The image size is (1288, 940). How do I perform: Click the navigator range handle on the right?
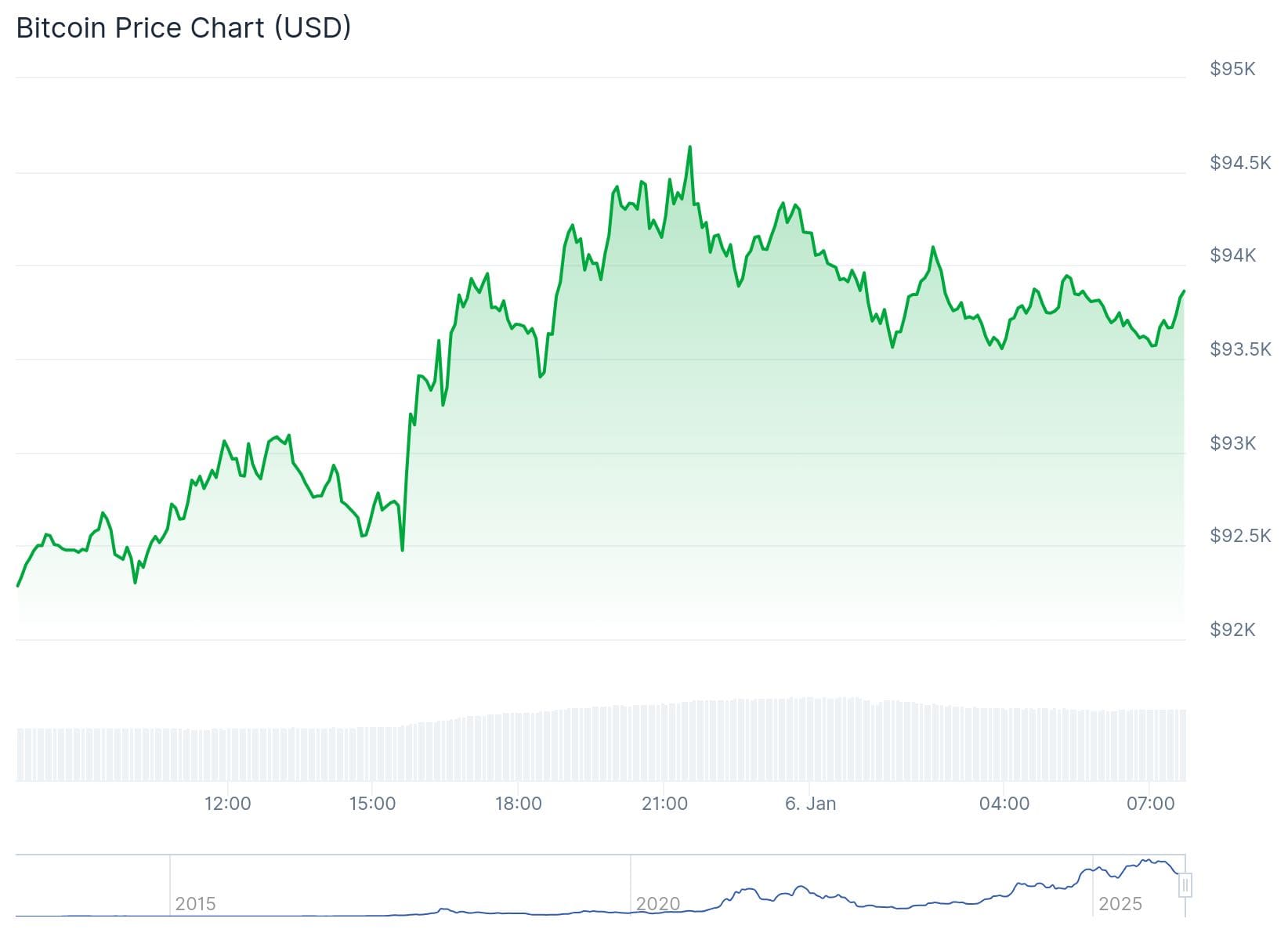1185,886
